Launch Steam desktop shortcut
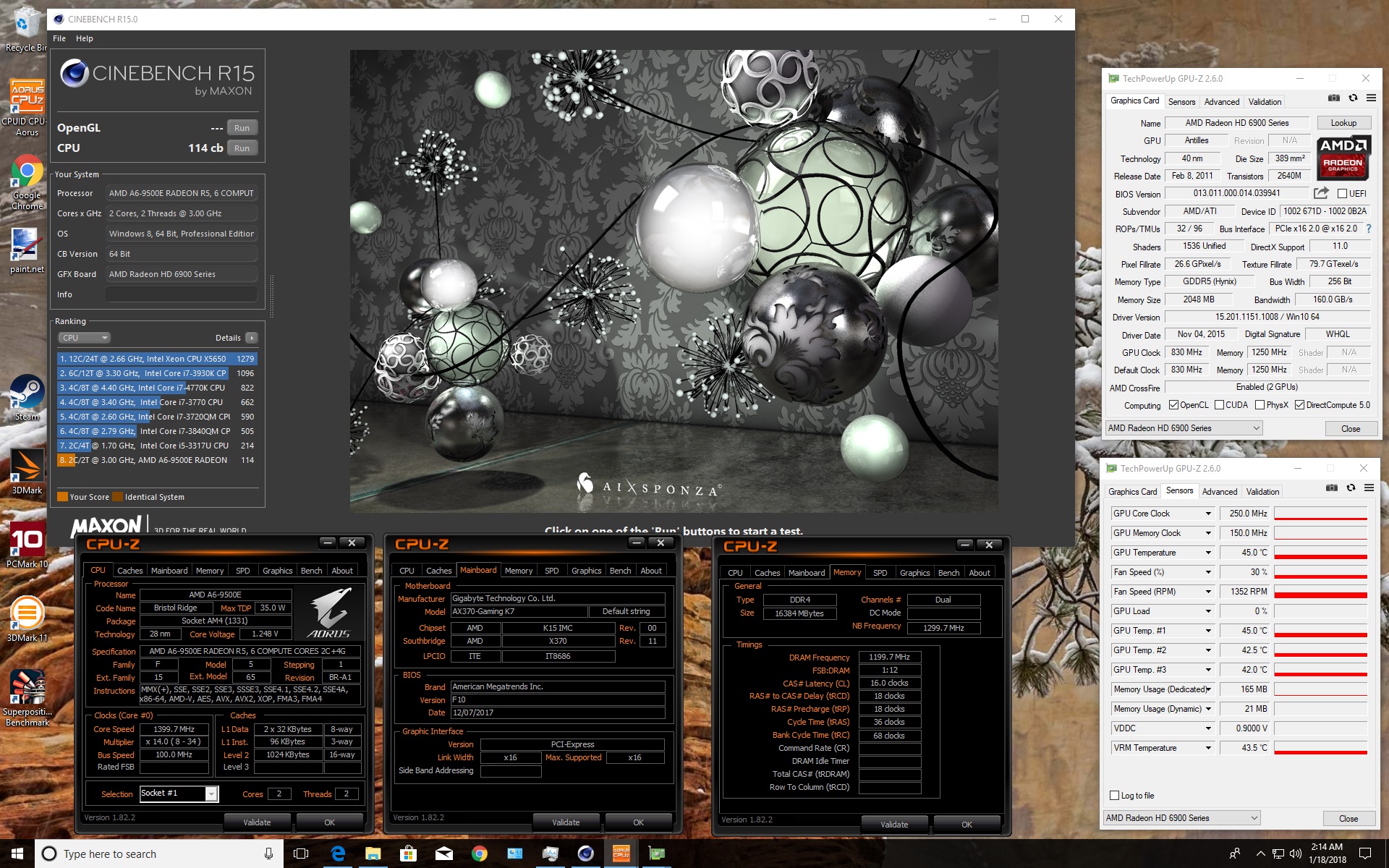This screenshot has height=868, width=1389. (26, 398)
